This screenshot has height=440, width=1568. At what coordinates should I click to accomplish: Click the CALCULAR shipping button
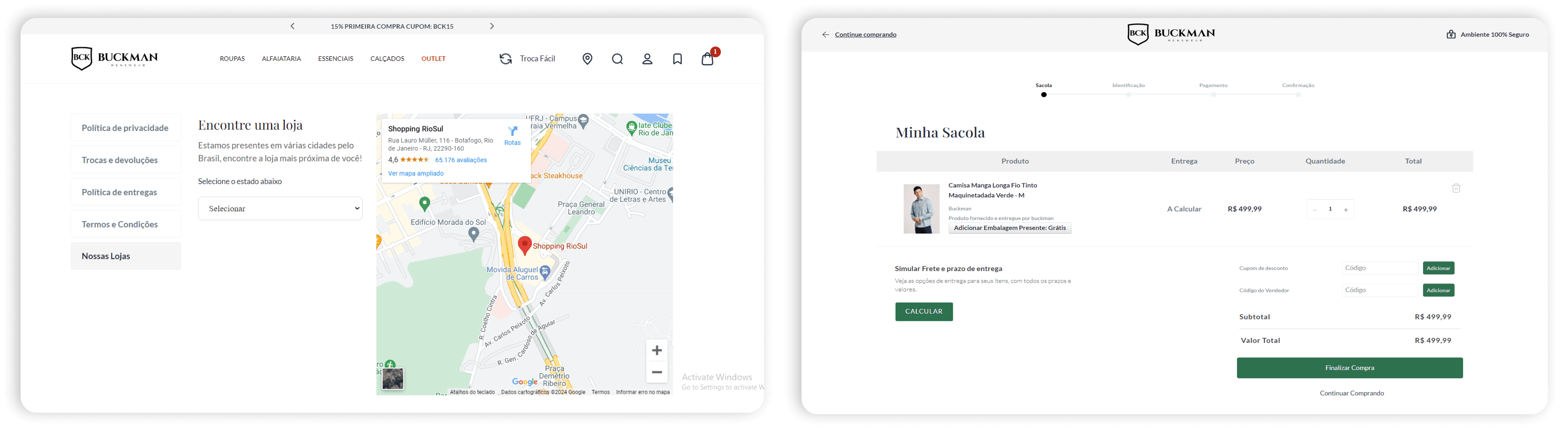coord(923,312)
